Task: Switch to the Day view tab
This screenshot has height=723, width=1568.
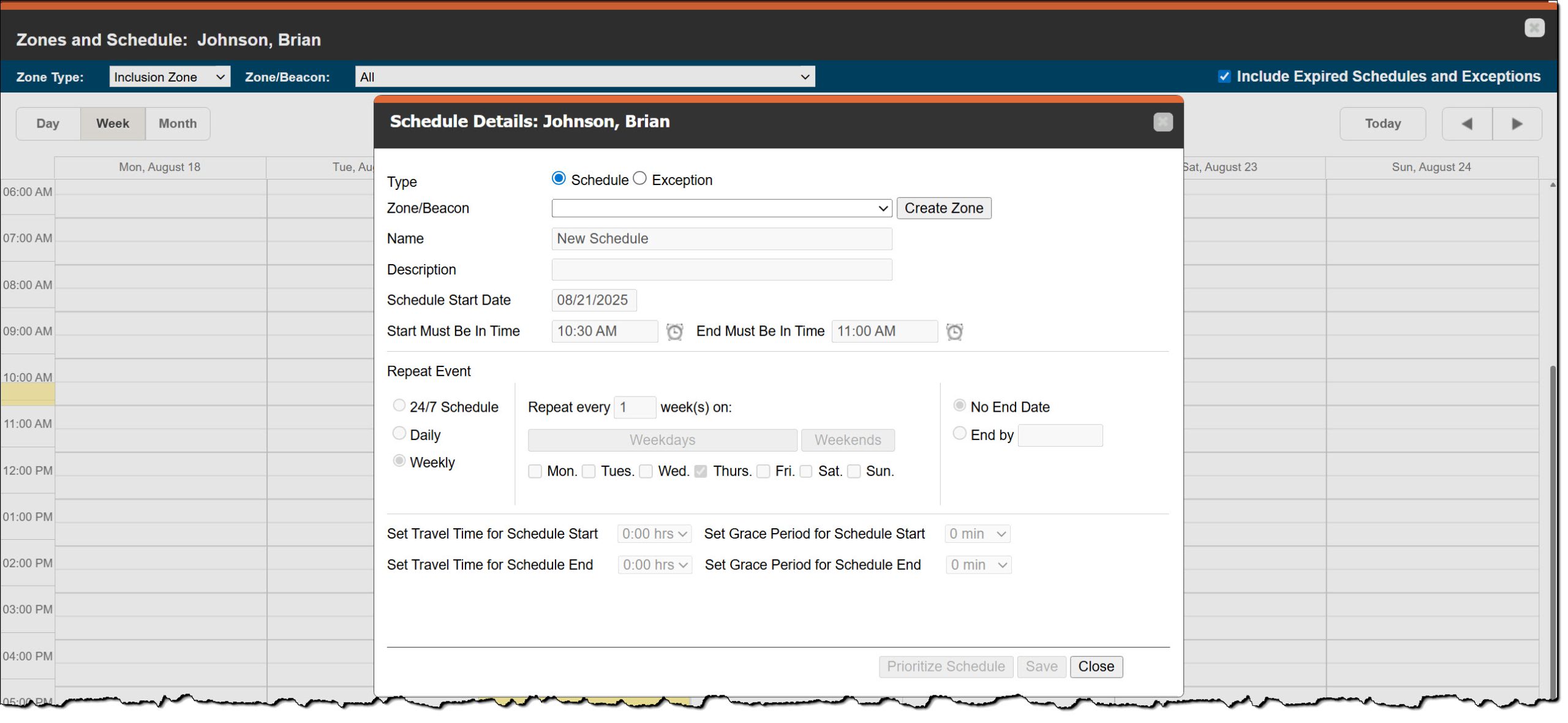Action: coord(48,124)
